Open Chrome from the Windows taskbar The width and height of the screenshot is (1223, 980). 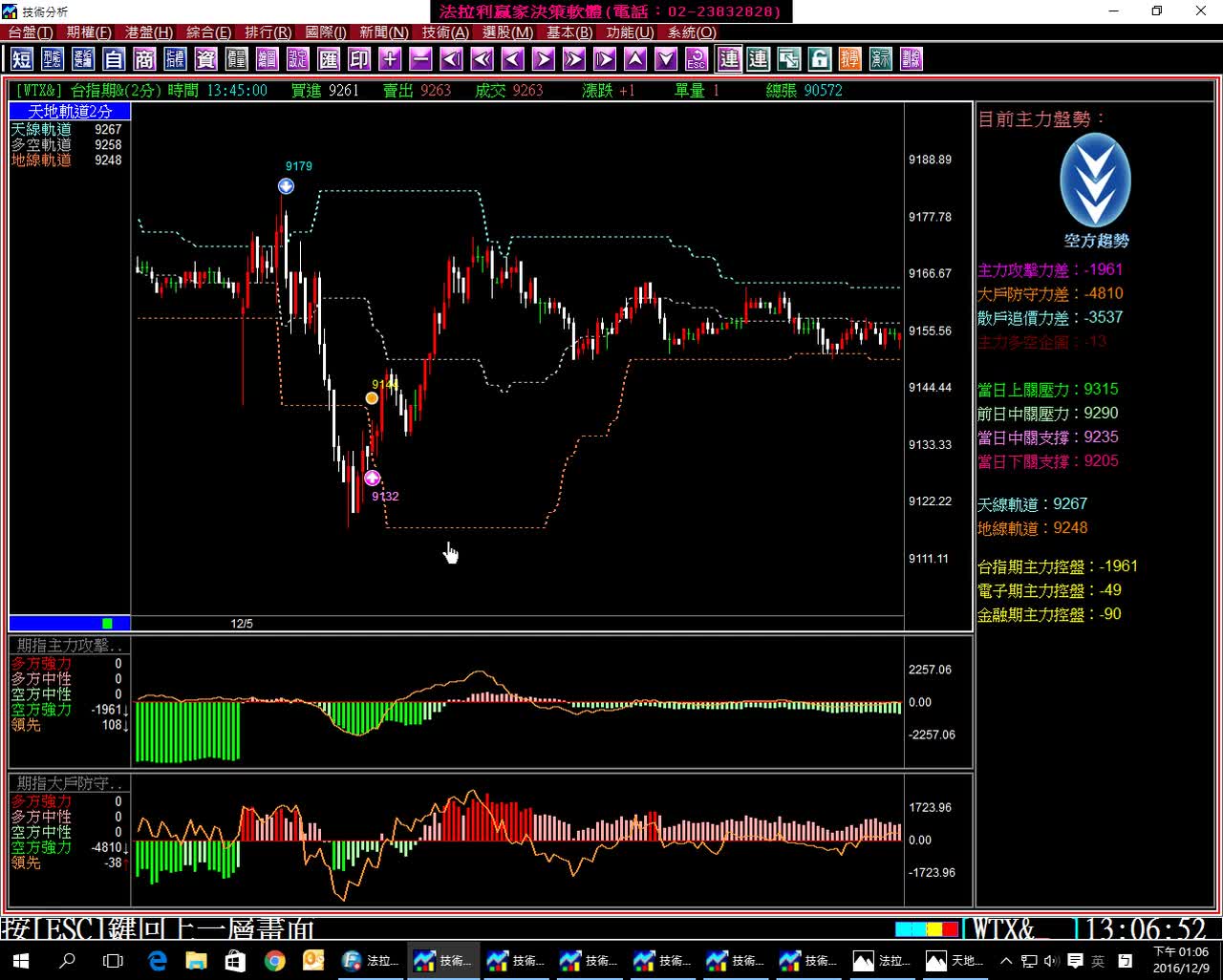[275, 960]
